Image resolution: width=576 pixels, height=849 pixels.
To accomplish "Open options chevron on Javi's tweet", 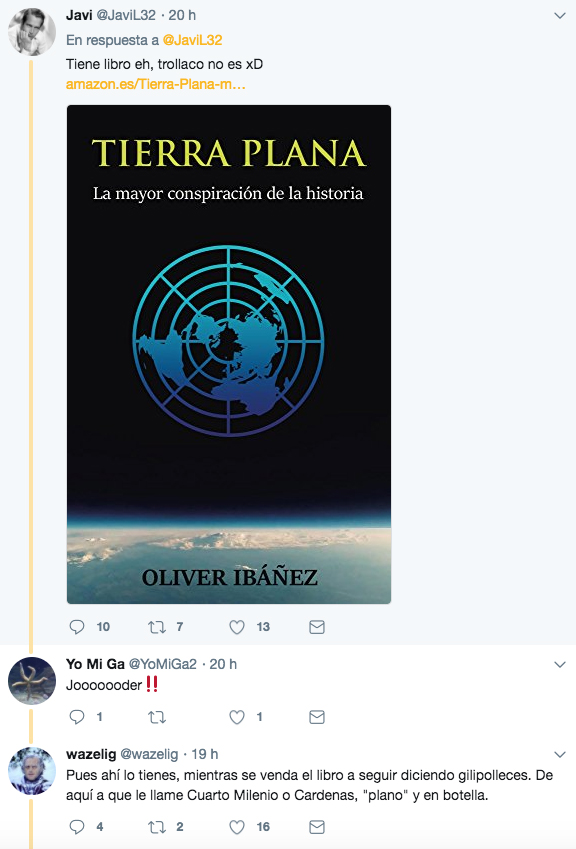I will point(560,16).
